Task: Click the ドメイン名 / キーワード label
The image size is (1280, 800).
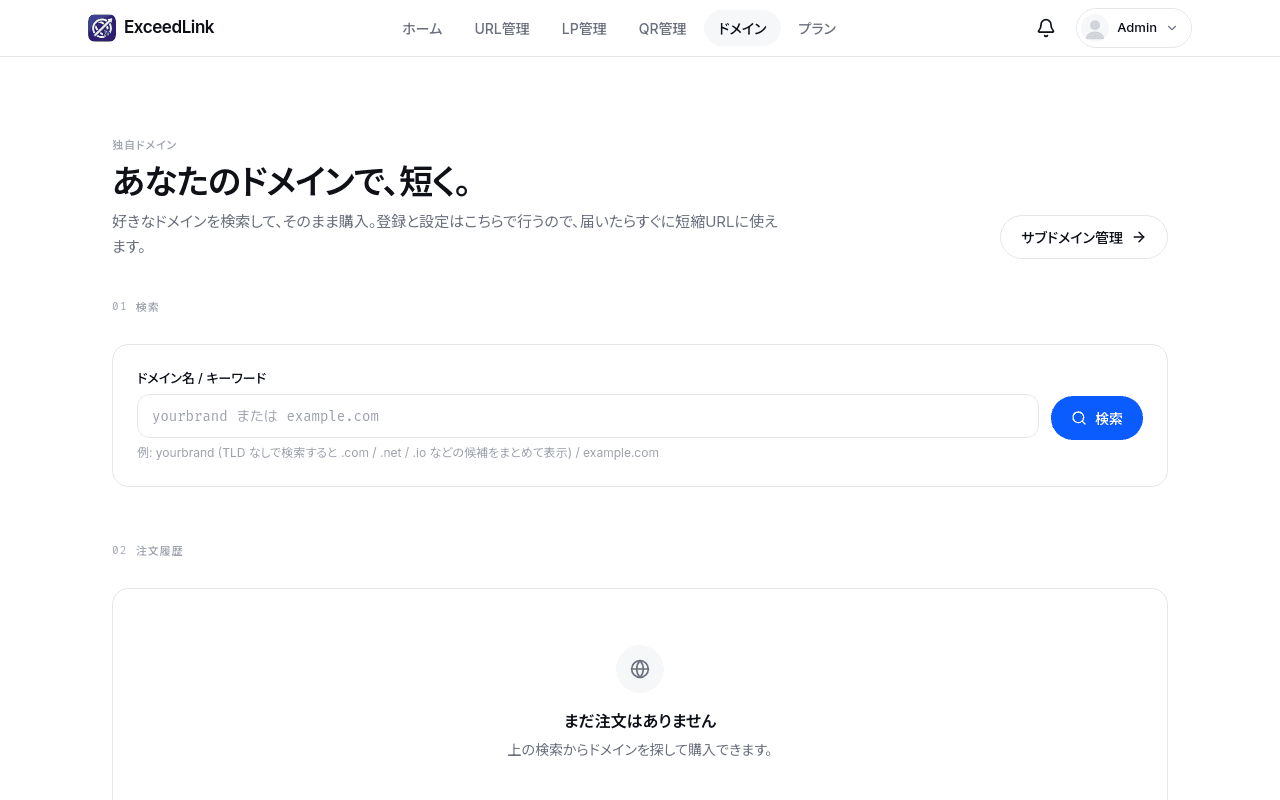Action: click(201, 378)
